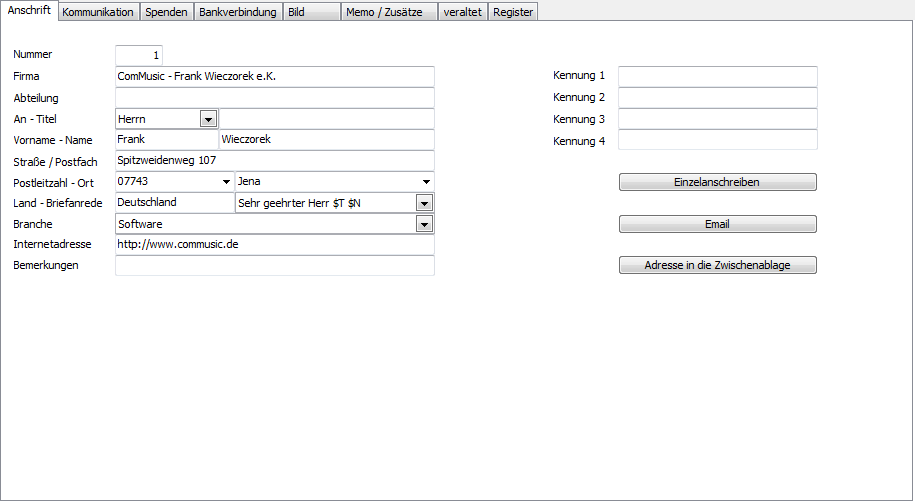Expand the Postleitzahl dropdown list
The image size is (915, 502).
pos(225,182)
